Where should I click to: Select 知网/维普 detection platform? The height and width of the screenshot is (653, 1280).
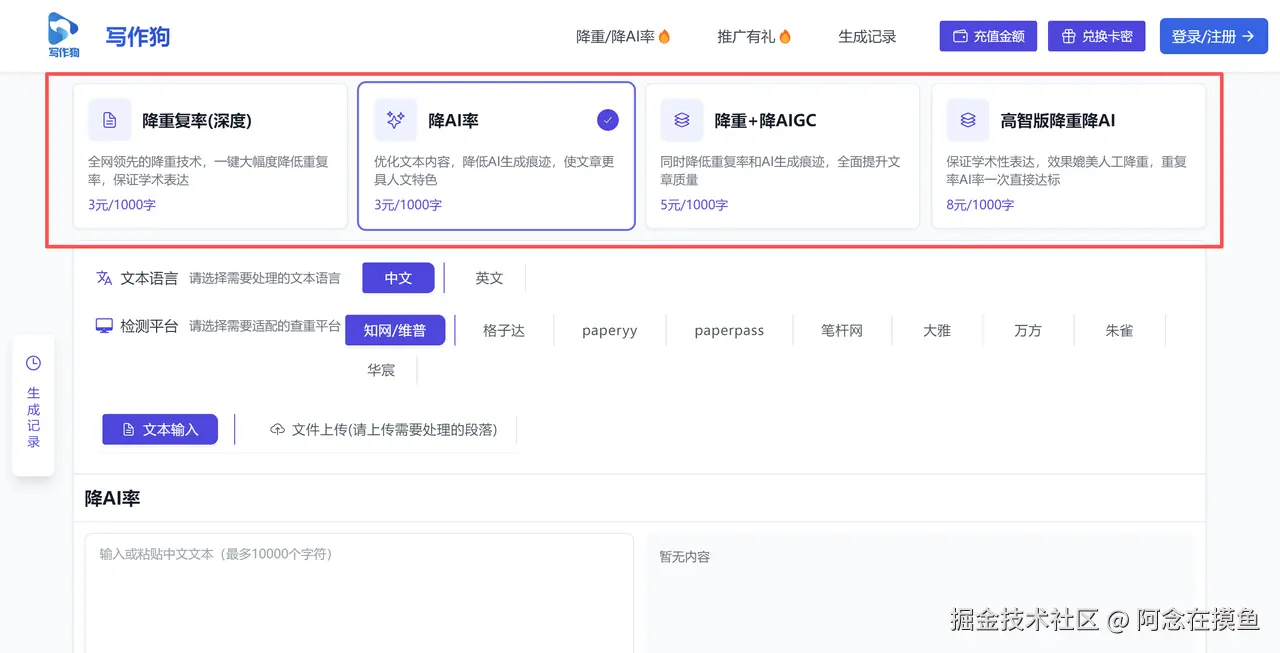(x=395, y=330)
